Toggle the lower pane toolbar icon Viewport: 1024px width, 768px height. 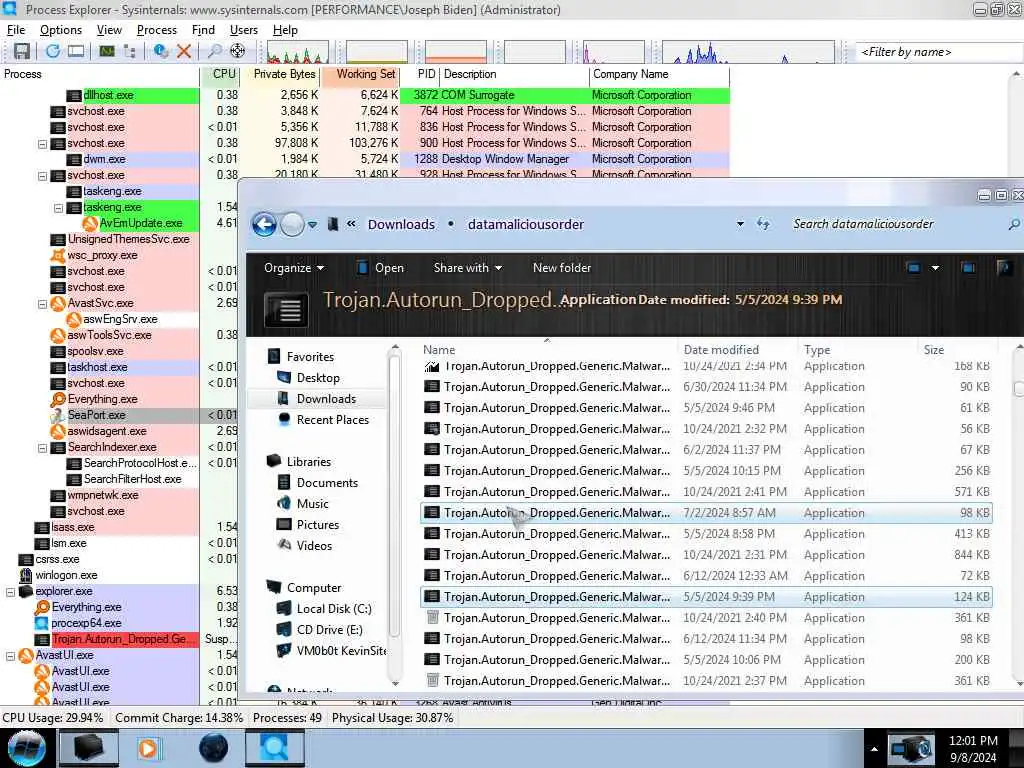76,51
